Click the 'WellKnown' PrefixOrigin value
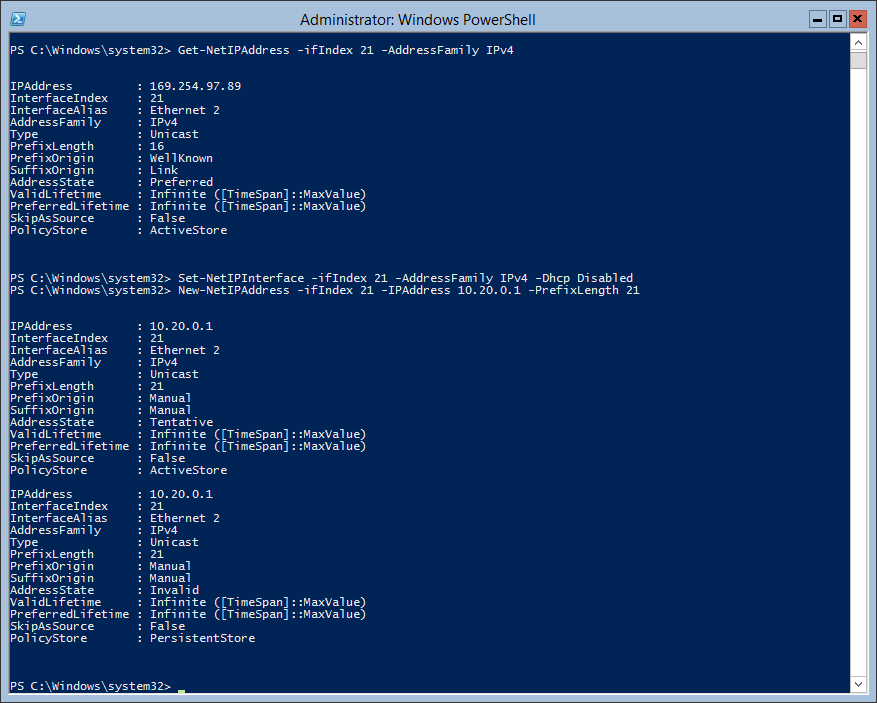Image resolution: width=877 pixels, height=703 pixels. [181, 158]
